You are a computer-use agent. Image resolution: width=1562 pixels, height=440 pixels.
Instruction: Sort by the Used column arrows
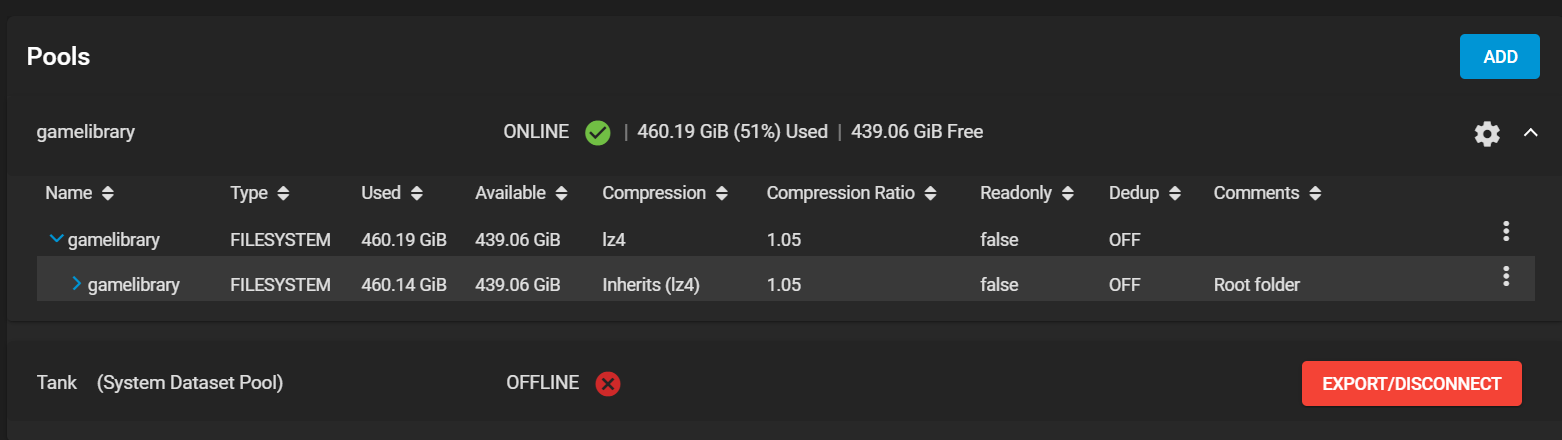pyautogui.click(x=392, y=193)
